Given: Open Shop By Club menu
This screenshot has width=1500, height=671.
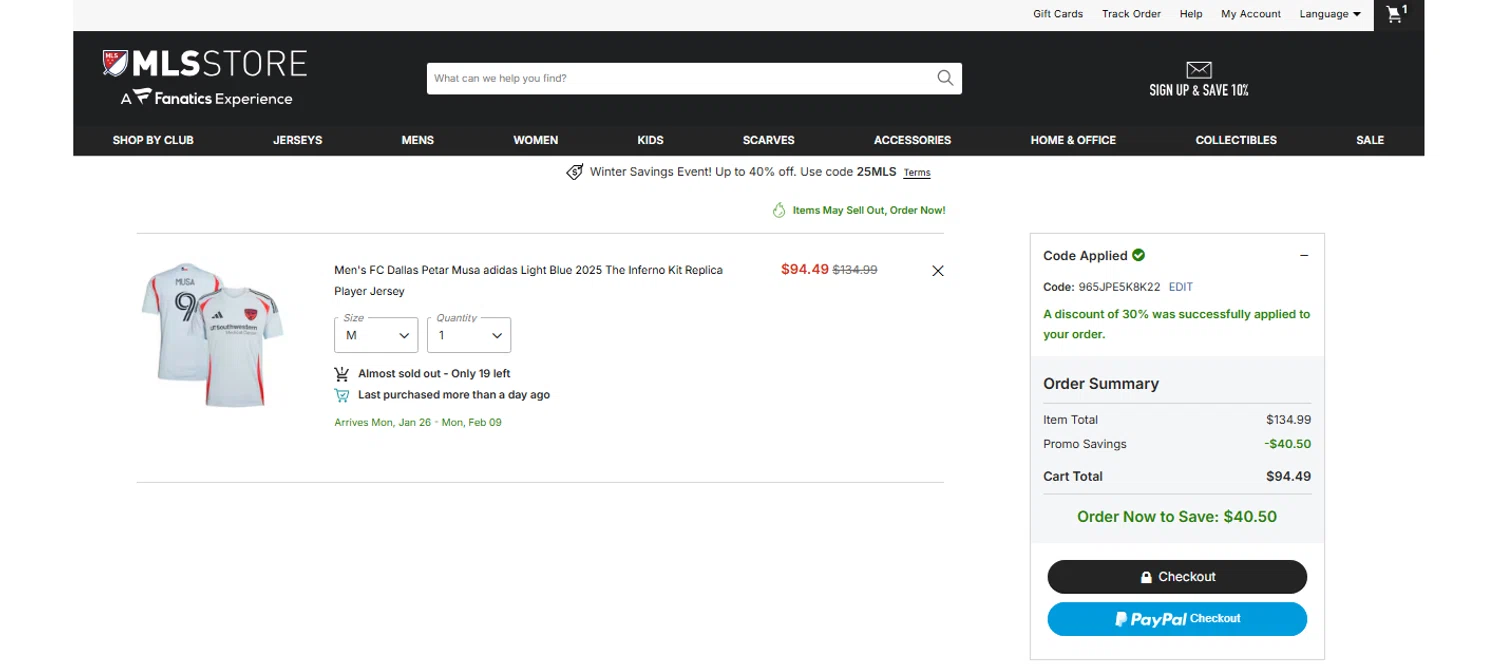Looking at the screenshot, I should click(x=153, y=140).
